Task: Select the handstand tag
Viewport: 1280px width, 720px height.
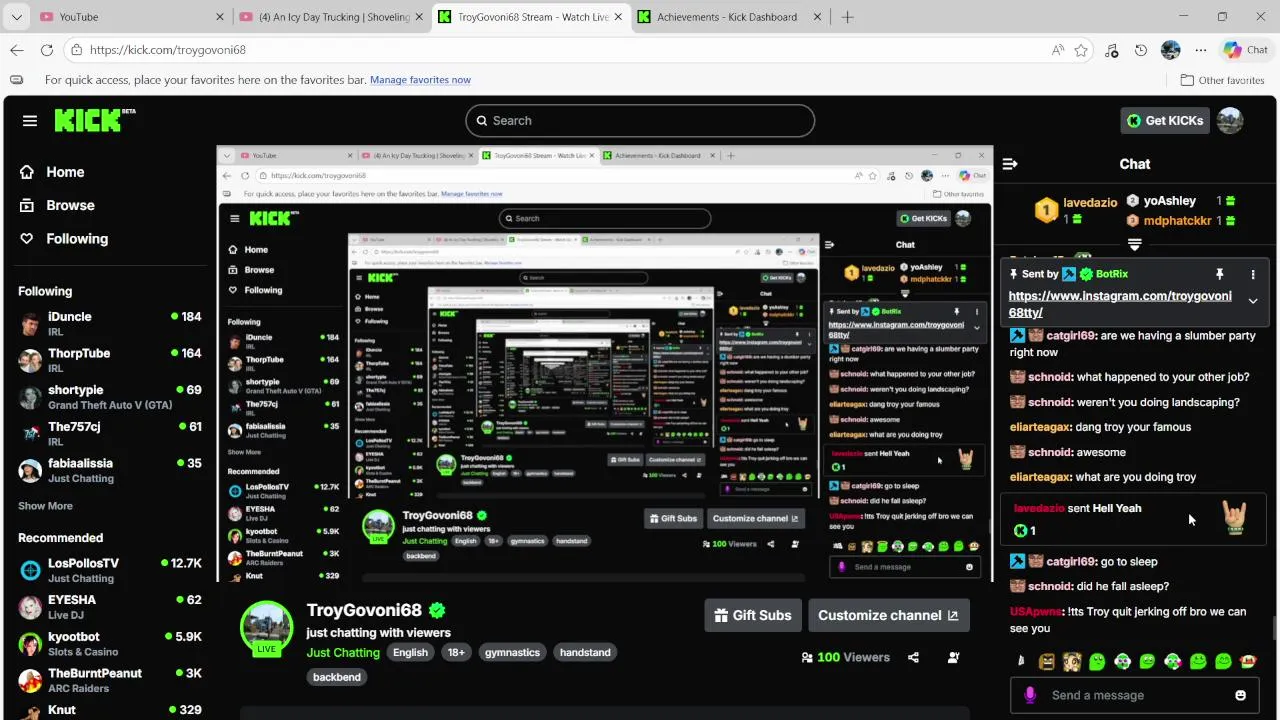Action: pyautogui.click(x=585, y=652)
